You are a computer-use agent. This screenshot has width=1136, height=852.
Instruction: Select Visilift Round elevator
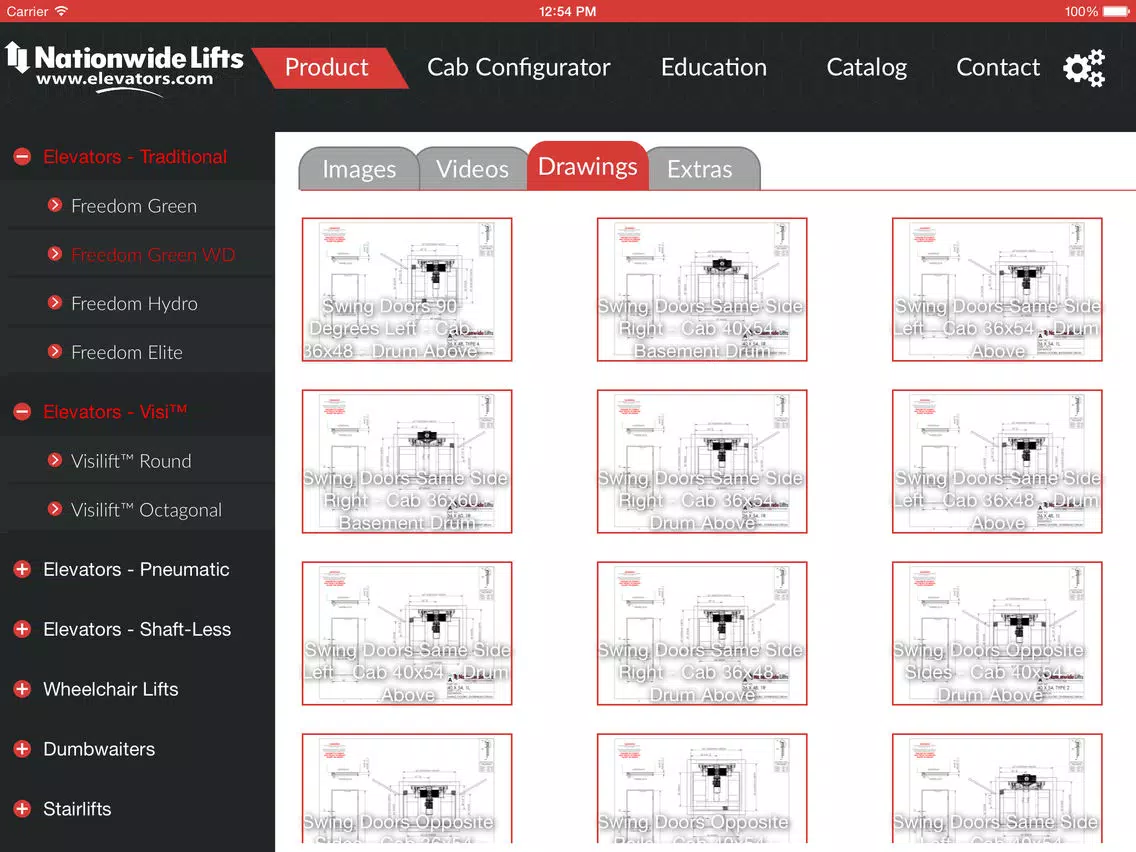tap(131, 461)
